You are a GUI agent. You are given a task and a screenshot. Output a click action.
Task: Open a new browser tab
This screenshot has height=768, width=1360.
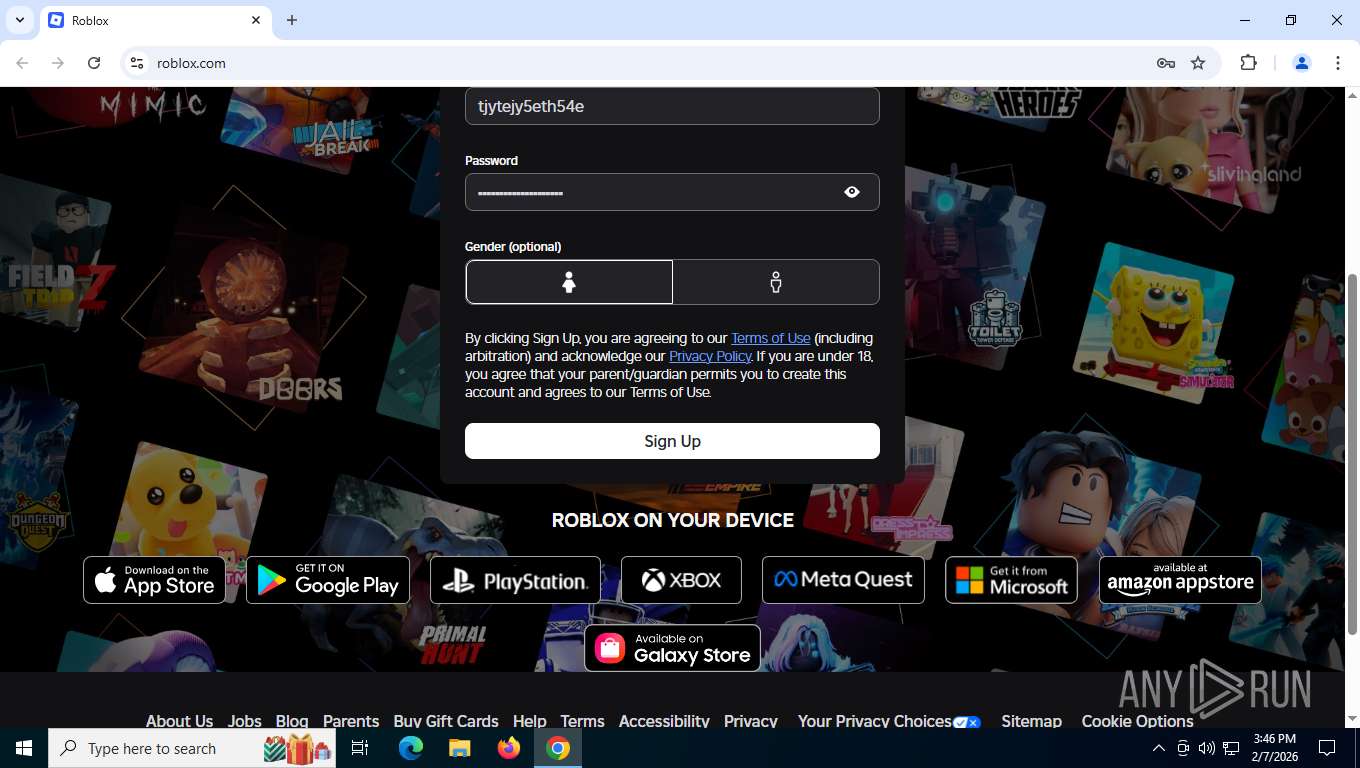[x=292, y=20]
